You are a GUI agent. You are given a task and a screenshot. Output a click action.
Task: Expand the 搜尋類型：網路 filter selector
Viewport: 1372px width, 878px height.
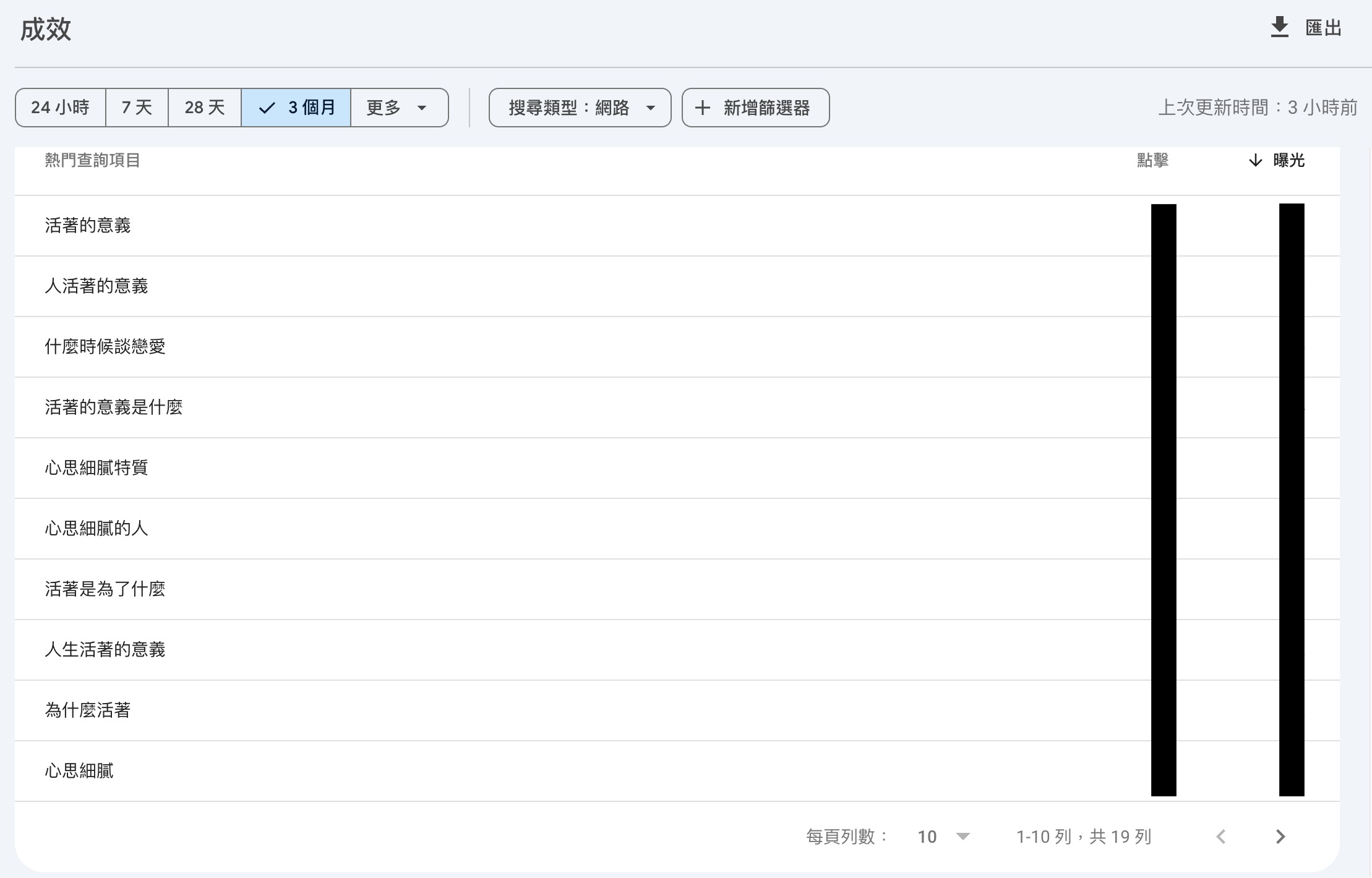click(580, 108)
